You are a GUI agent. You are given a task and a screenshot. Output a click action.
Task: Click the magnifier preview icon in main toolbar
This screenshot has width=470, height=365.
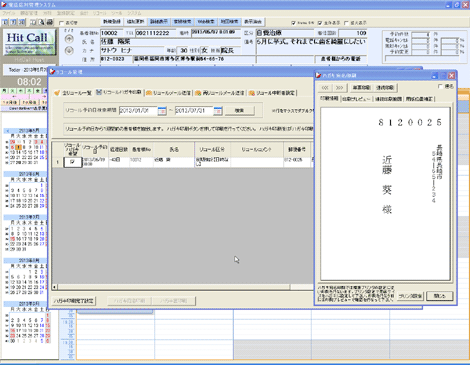pos(41,22)
